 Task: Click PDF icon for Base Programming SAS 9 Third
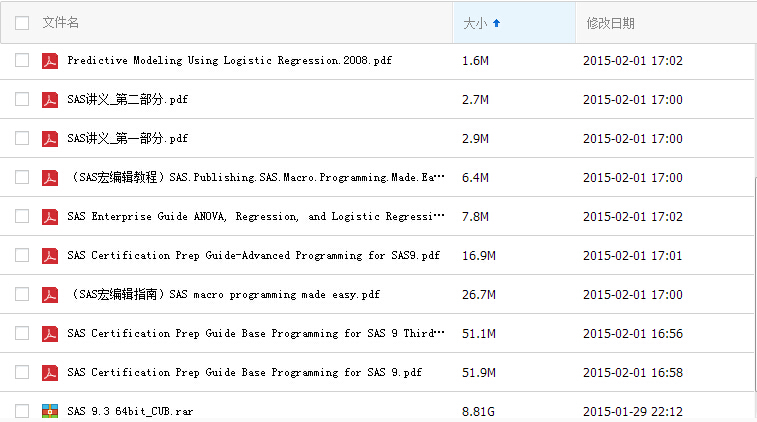tap(50, 334)
